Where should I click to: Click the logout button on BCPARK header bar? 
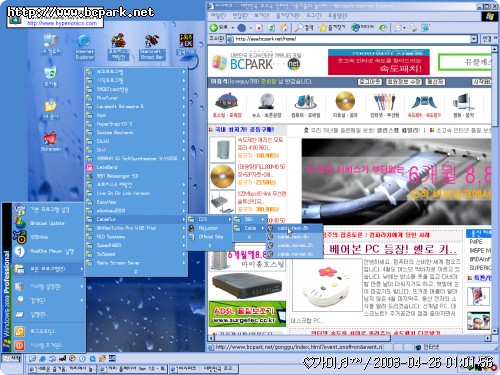click(x=370, y=82)
